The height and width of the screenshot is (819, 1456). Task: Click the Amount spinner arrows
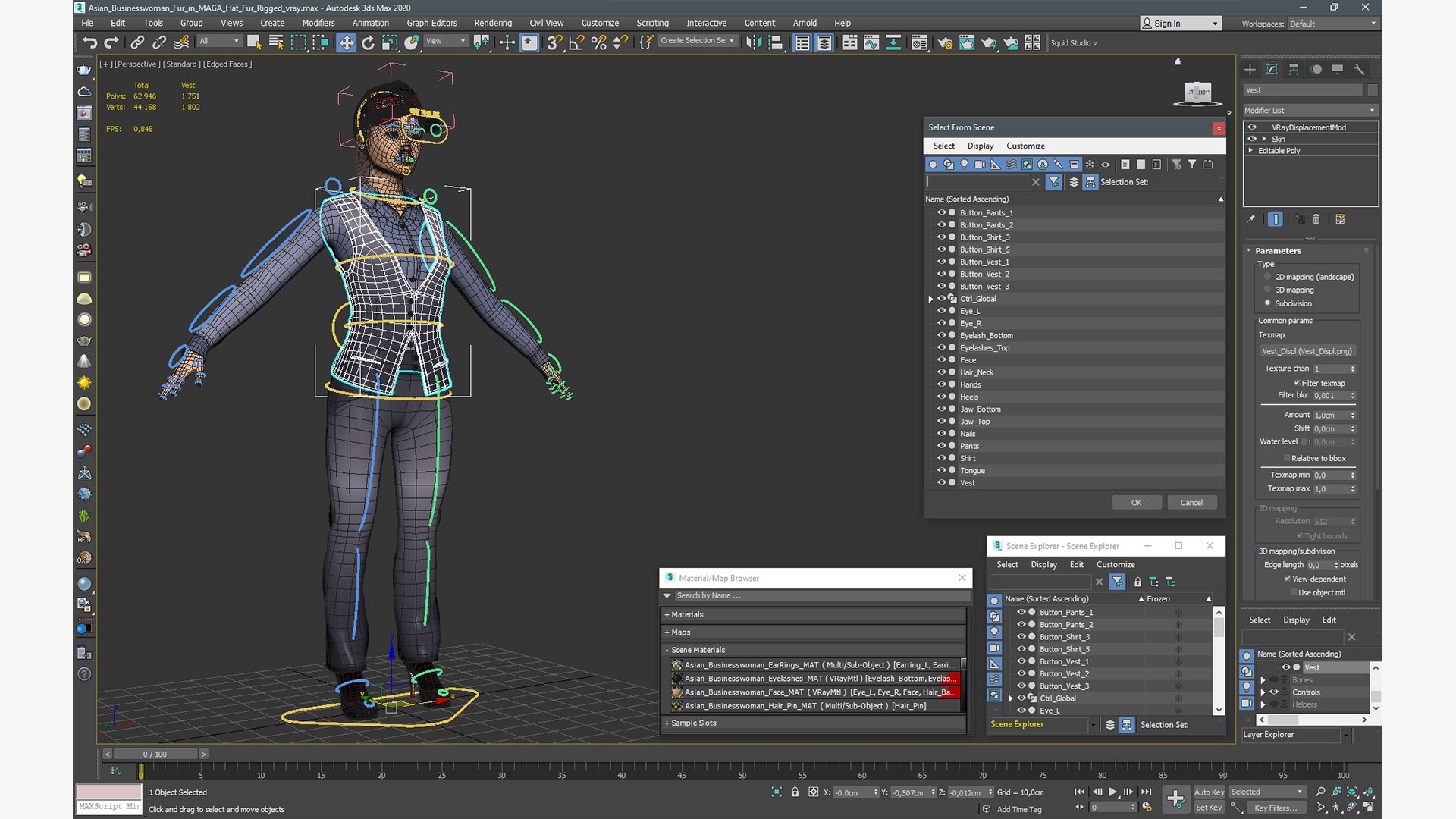coord(1352,415)
